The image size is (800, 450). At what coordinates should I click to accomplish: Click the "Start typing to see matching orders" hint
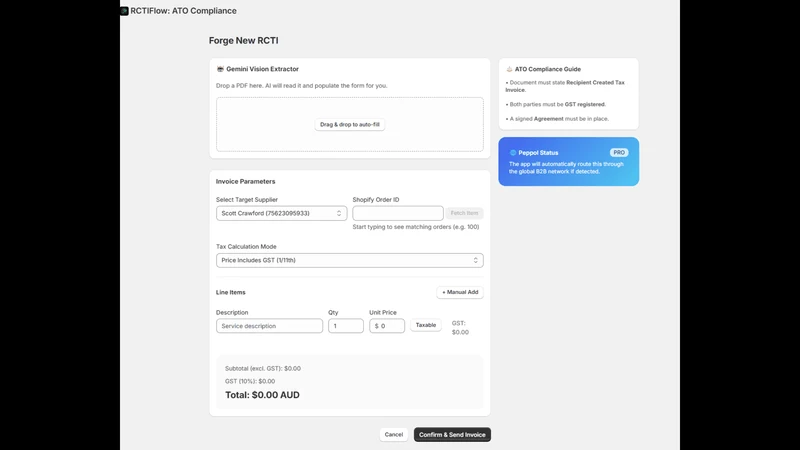click(416, 227)
